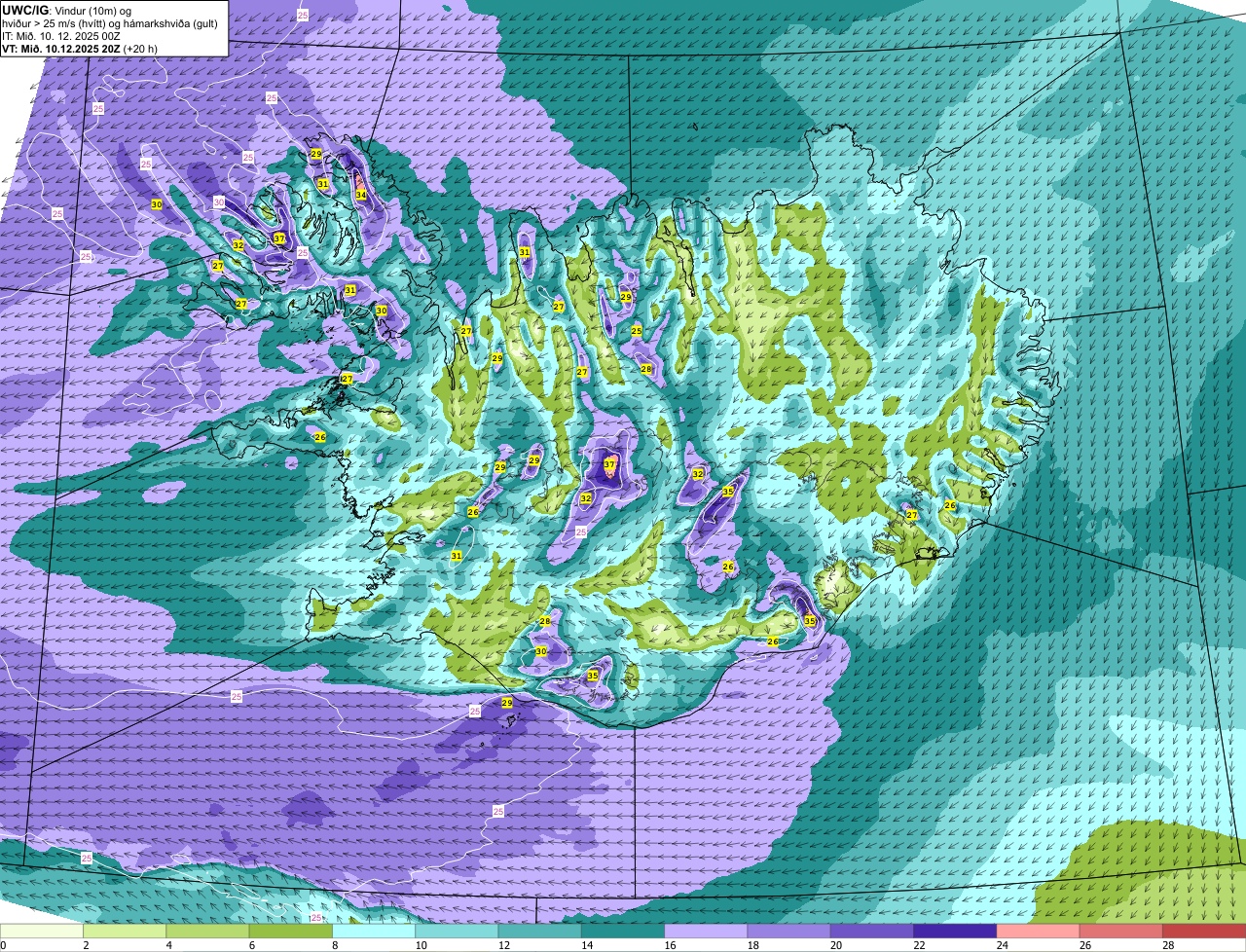Select the "IT: Mið. 10. 12. 2025 00Z" line

61,35
